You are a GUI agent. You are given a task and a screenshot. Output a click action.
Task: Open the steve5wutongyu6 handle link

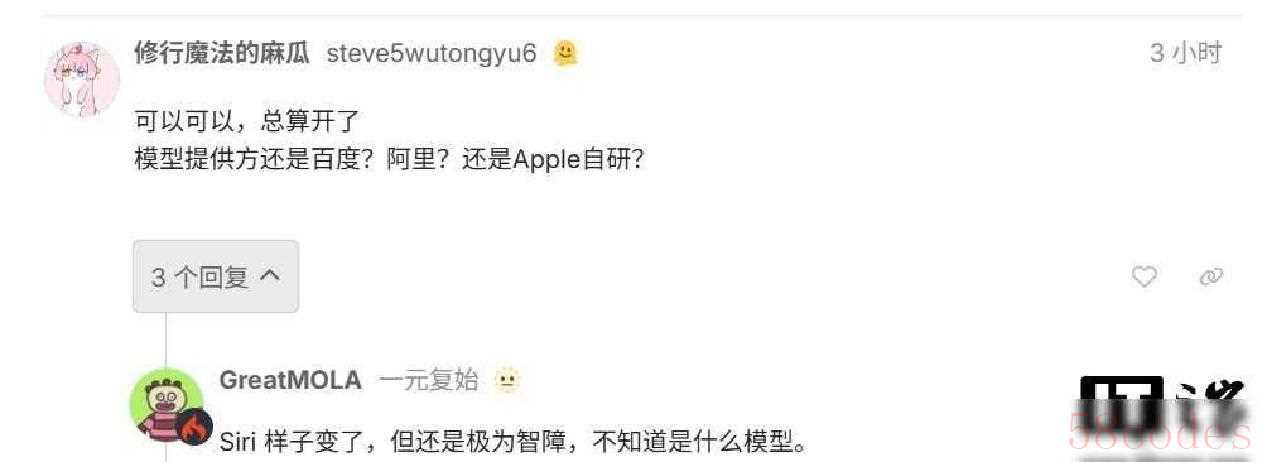432,54
